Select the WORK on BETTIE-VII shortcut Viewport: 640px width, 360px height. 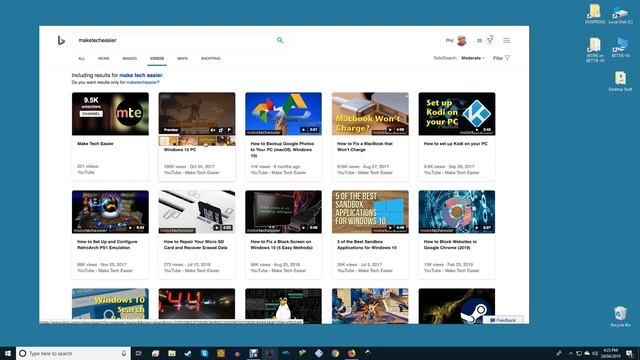point(595,50)
